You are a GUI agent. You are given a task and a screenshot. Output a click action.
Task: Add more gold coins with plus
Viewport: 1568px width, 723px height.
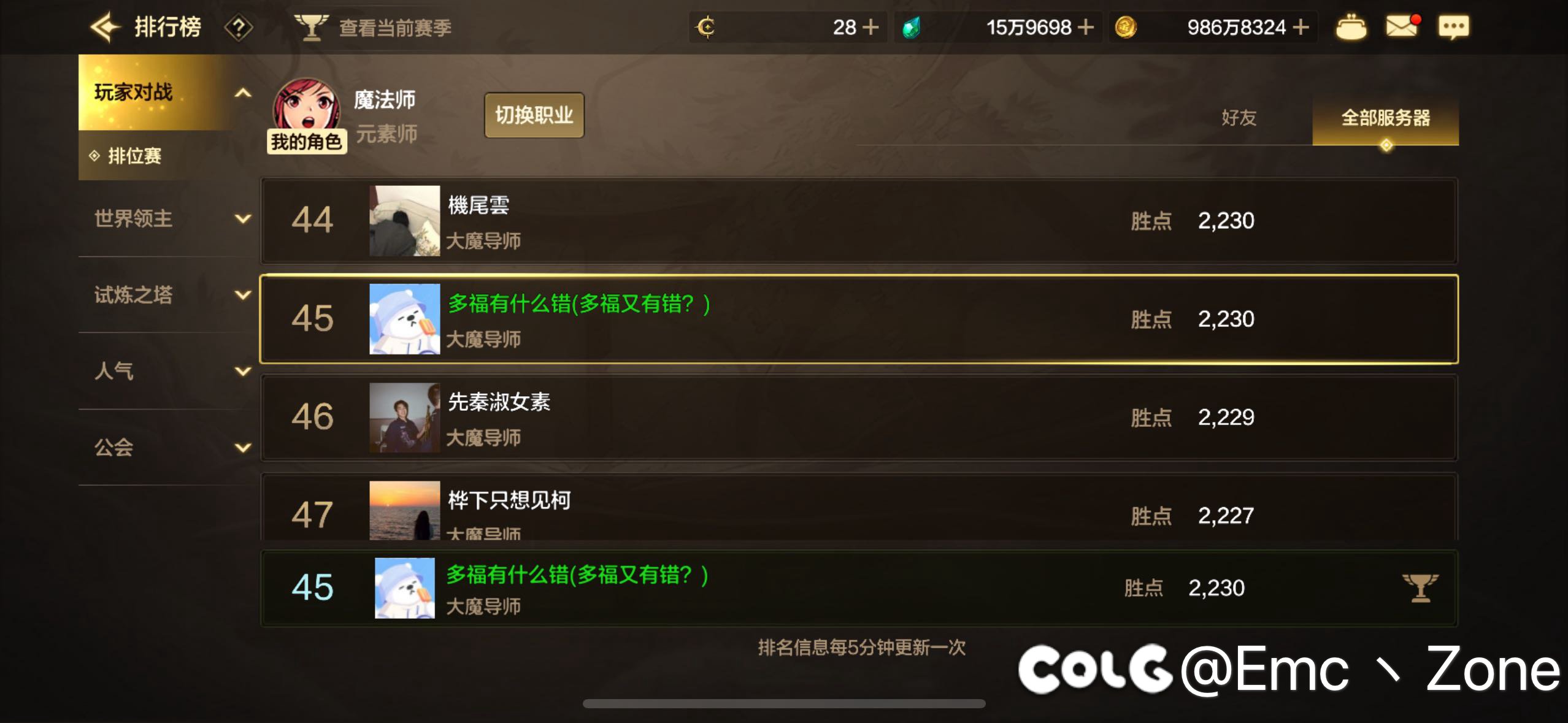point(1301,27)
